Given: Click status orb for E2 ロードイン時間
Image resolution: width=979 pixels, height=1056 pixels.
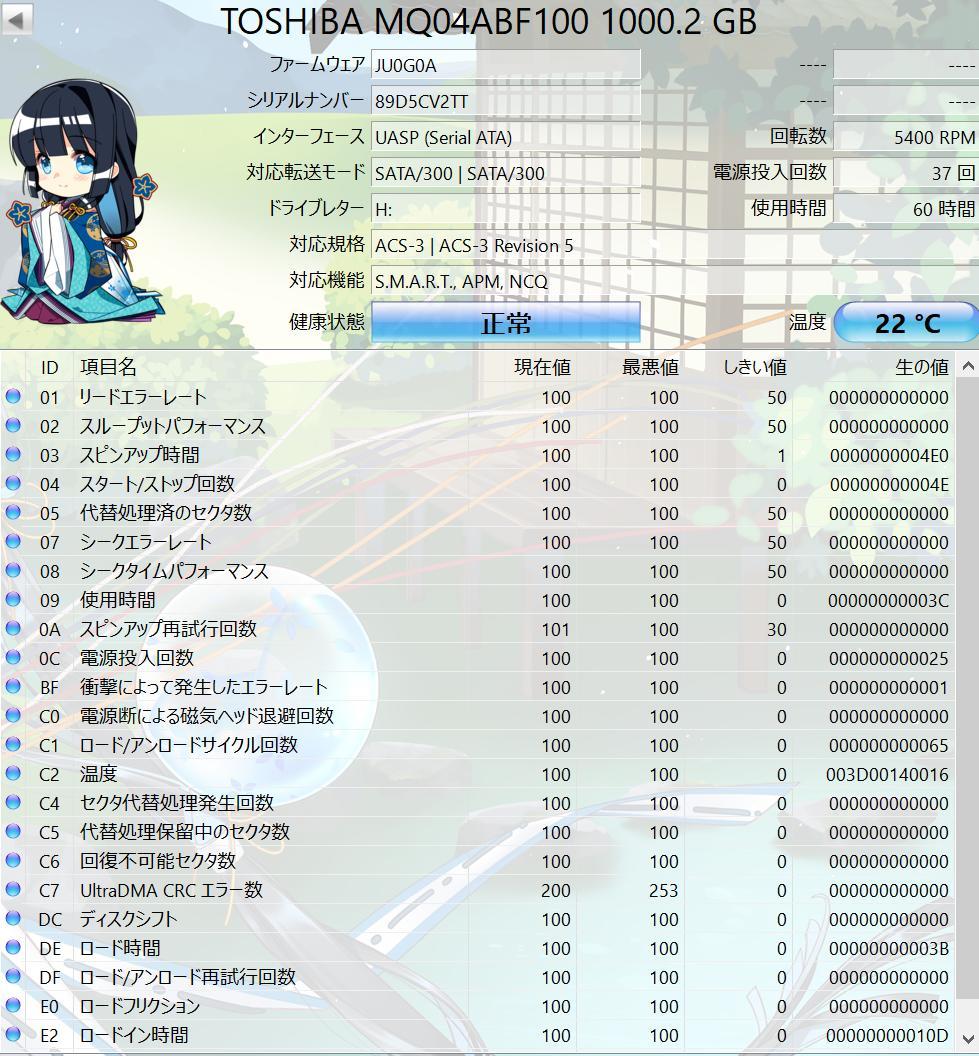Looking at the screenshot, I should 13,1034.
